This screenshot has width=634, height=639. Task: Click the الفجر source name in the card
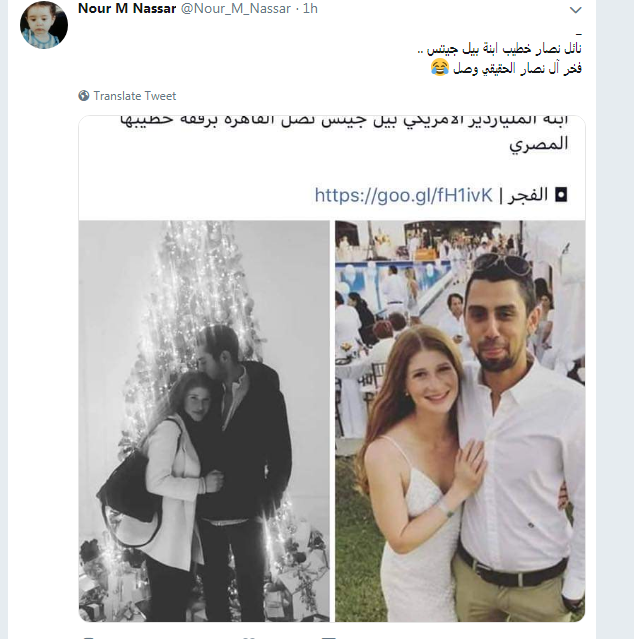[528, 195]
